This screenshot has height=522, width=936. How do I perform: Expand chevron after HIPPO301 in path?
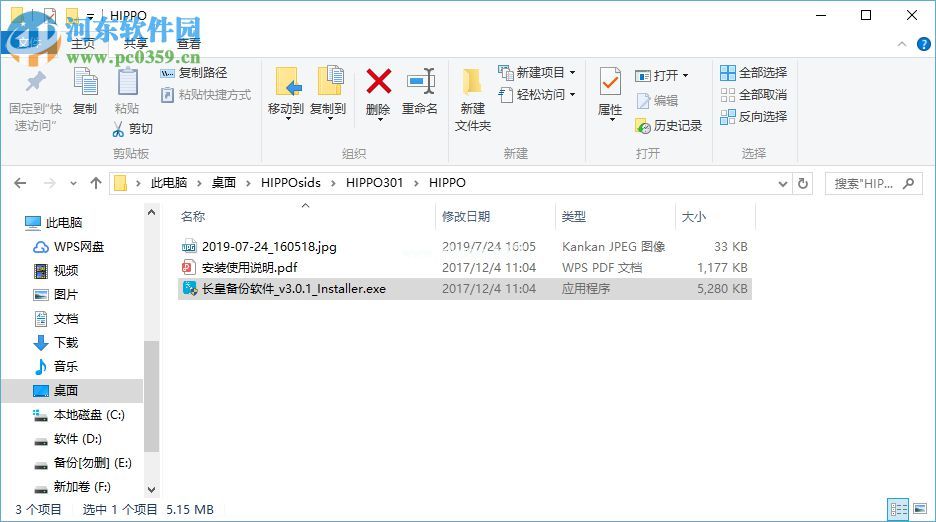pyautogui.click(x=416, y=183)
